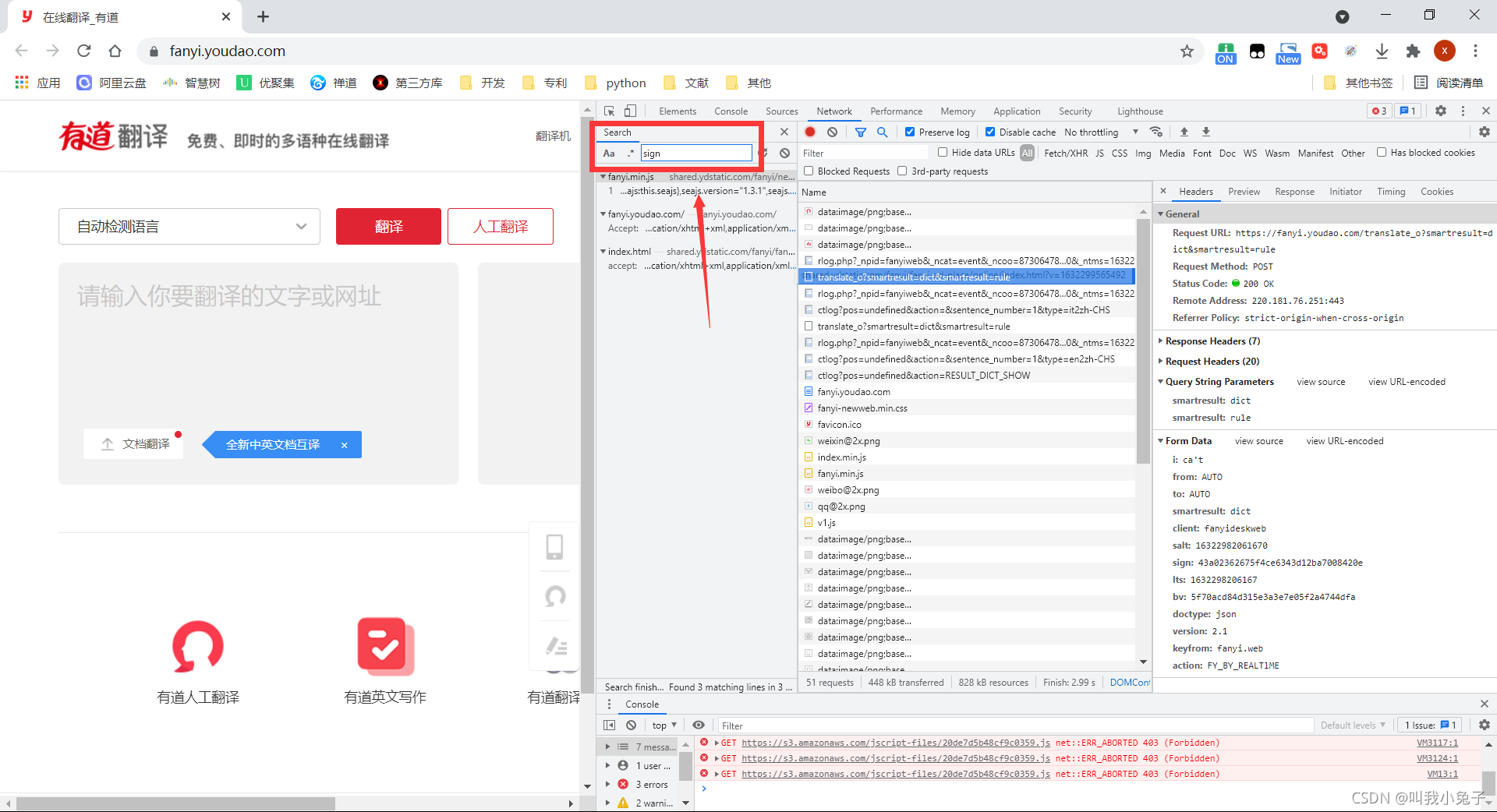This screenshot has height=812, width=1497.
Task: Toggle Disable cache checkbox
Action: click(x=990, y=132)
